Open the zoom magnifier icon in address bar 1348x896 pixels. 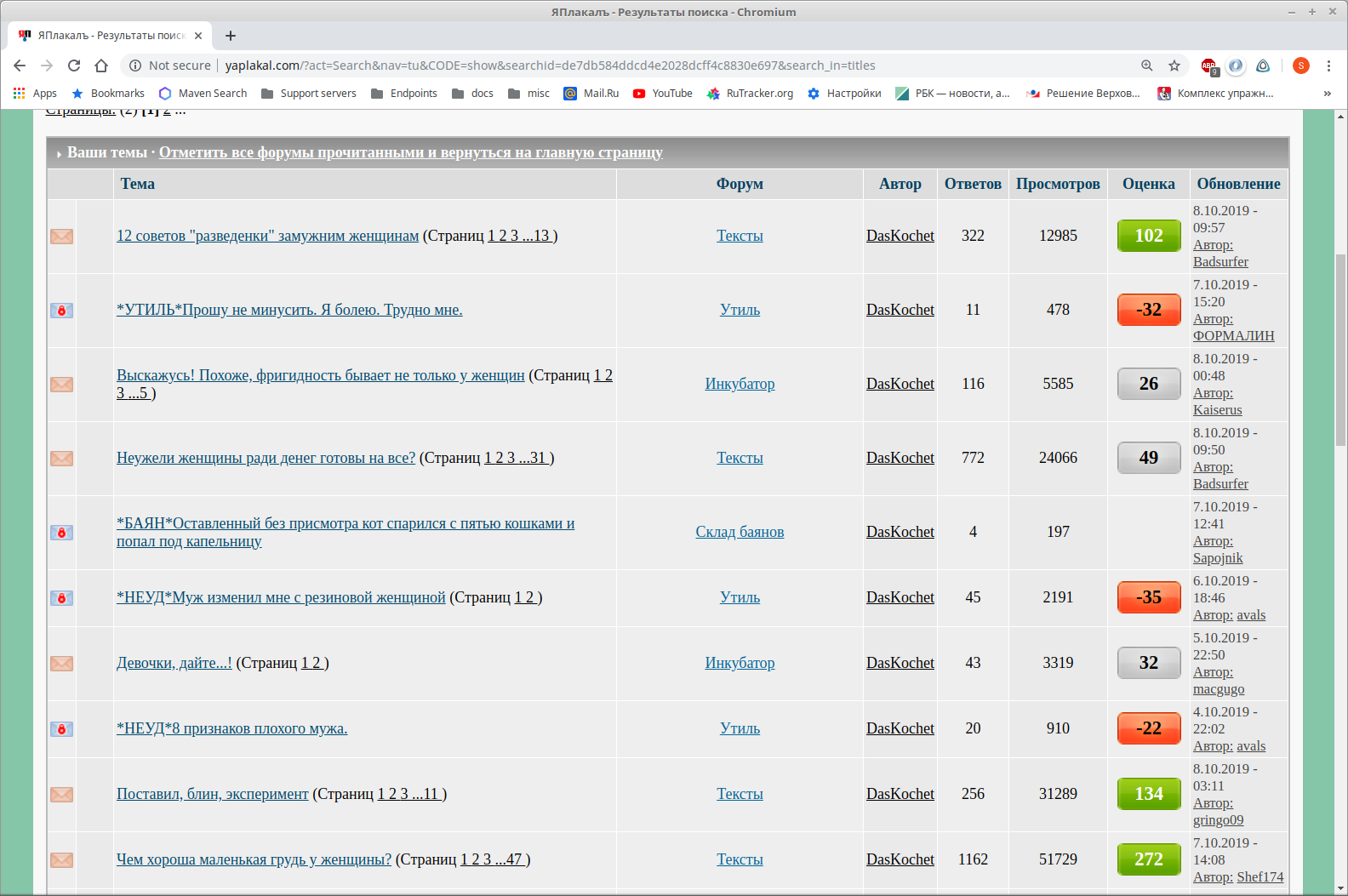point(1147,66)
